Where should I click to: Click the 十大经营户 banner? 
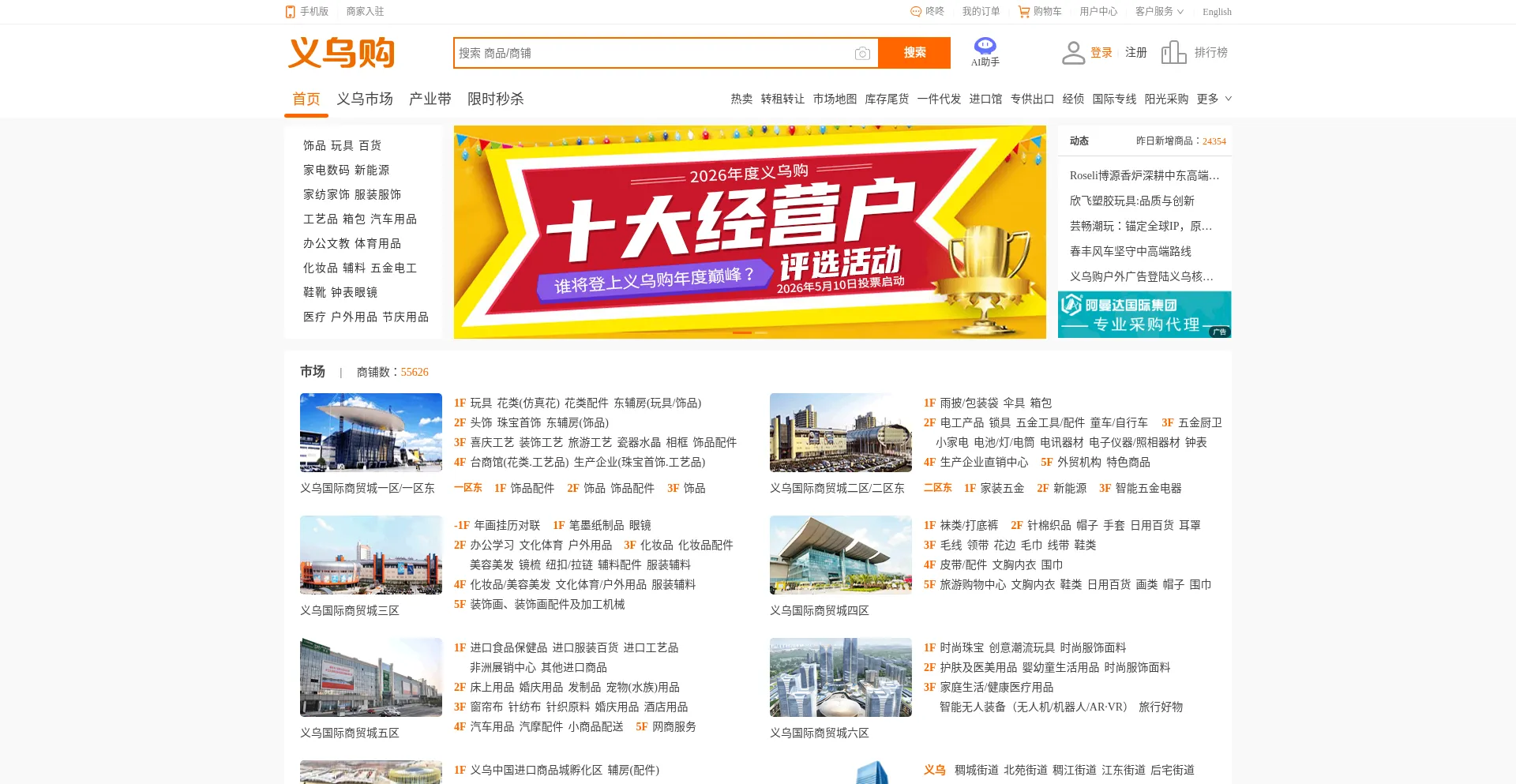coord(750,232)
